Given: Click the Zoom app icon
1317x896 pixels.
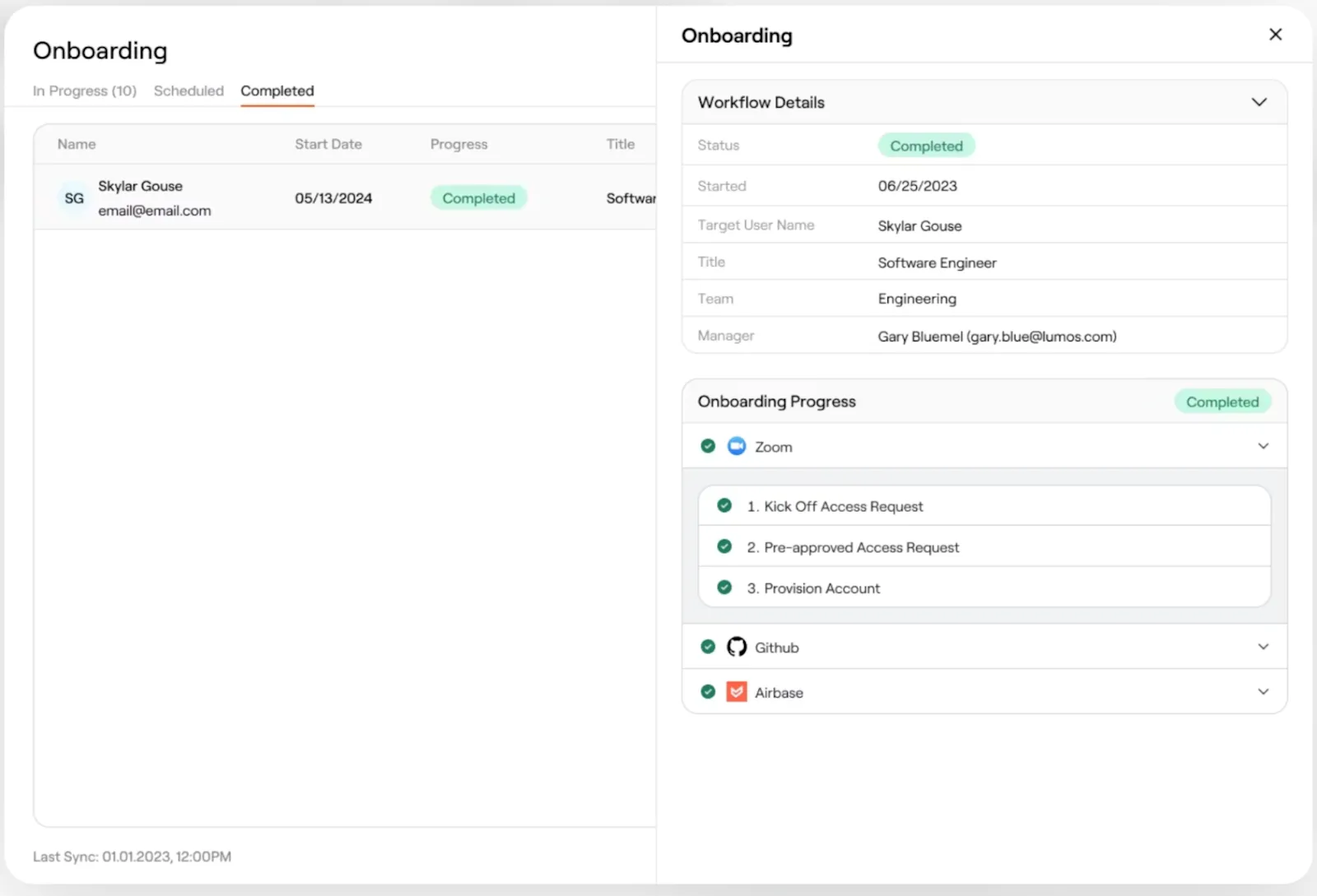Looking at the screenshot, I should [737, 446].
